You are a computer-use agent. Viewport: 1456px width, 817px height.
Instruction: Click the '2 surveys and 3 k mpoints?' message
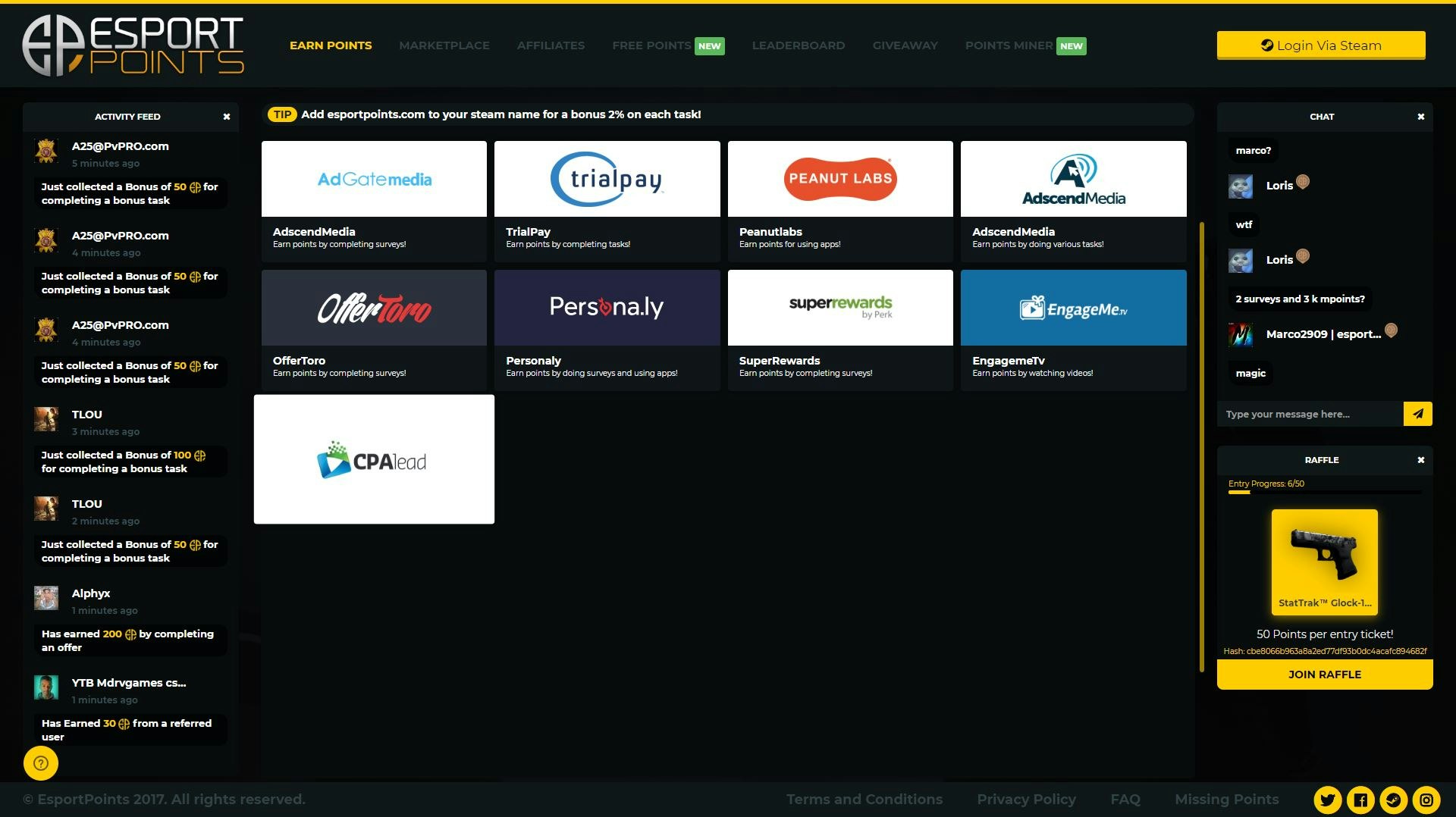1300,299
